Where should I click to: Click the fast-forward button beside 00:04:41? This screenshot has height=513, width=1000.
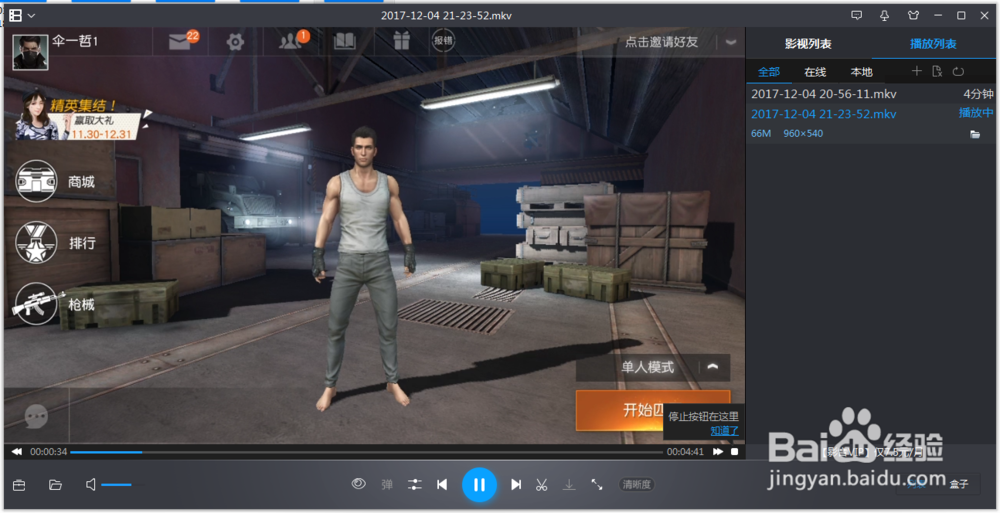[x=718, y=451]
